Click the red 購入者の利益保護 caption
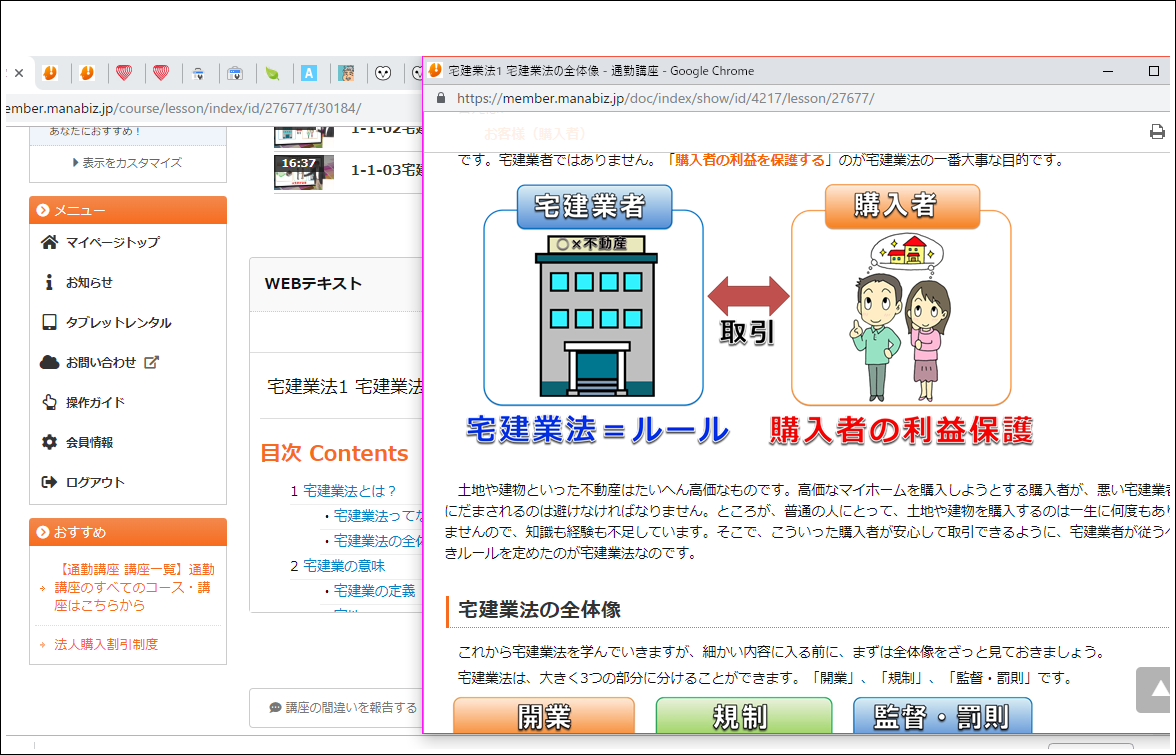This screenshot has height=755, width=1176. pos(902,430)
